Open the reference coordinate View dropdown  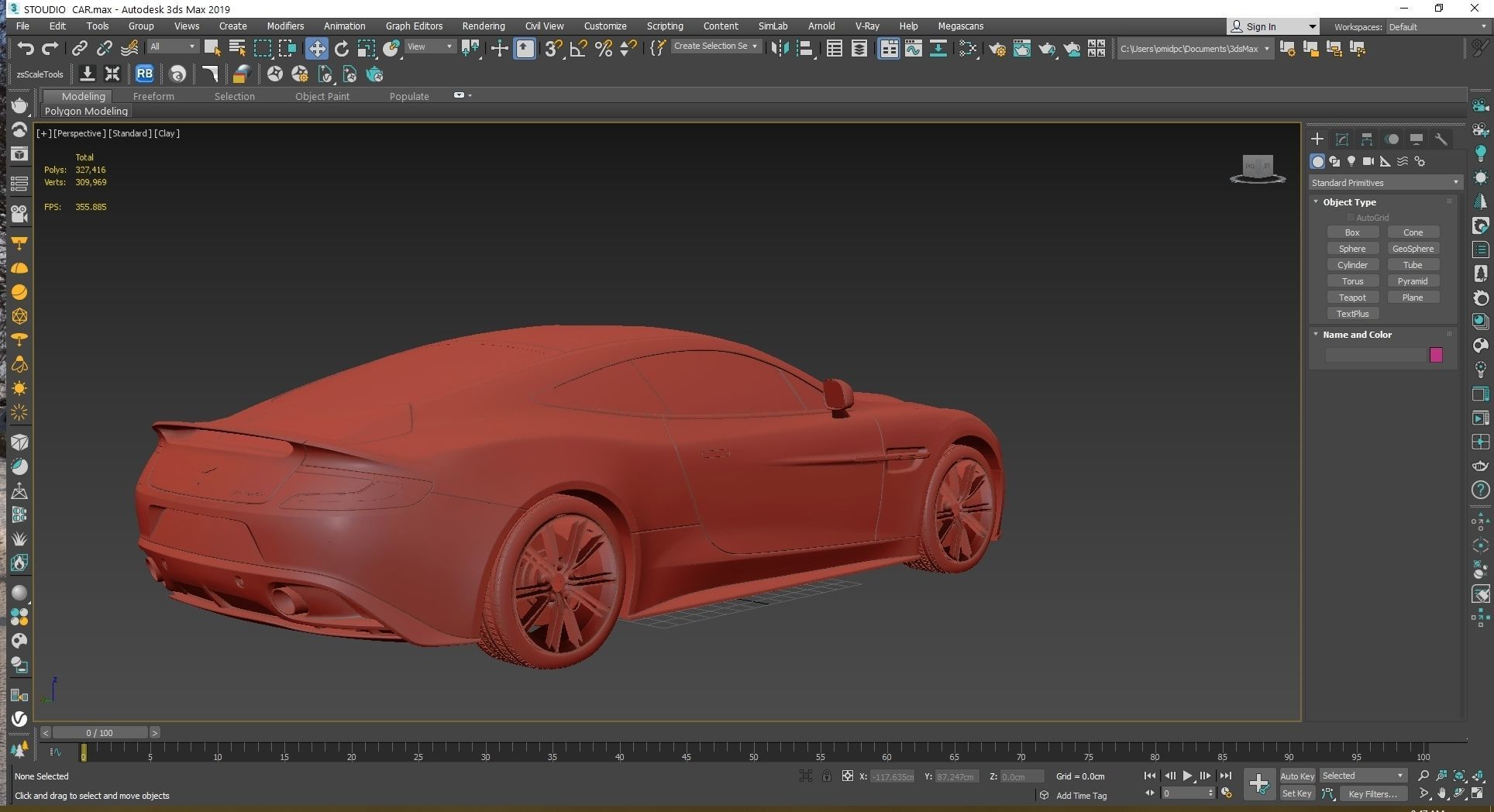pyautogui.click(x=429, y=46)
